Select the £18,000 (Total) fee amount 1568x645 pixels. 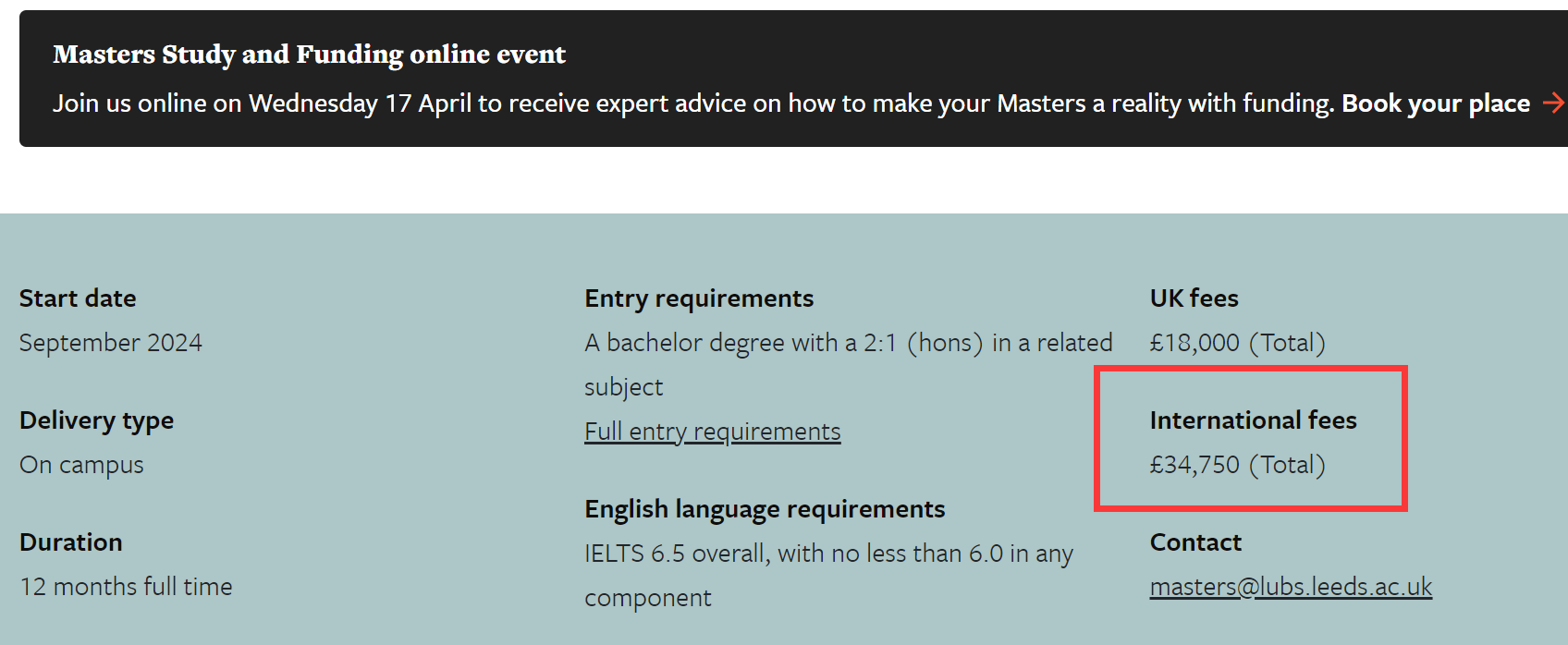tap(1238, 343)
